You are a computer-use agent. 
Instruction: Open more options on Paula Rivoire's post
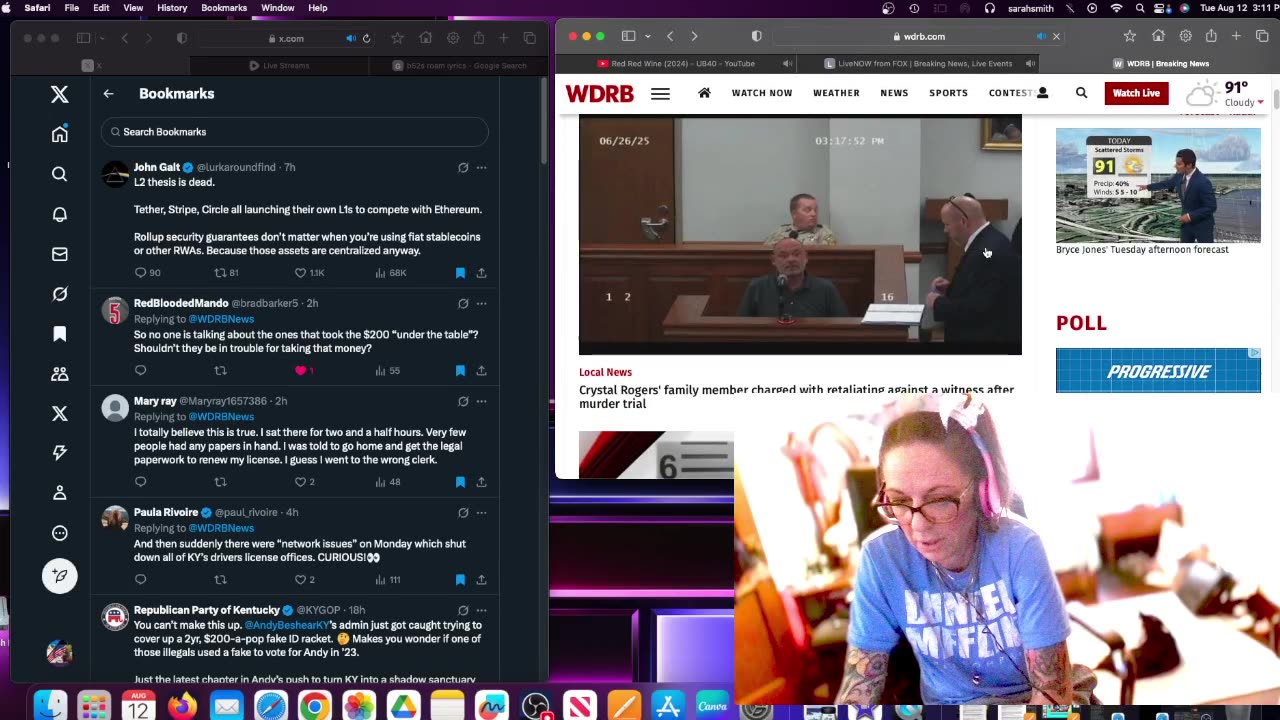click(481, 513)
